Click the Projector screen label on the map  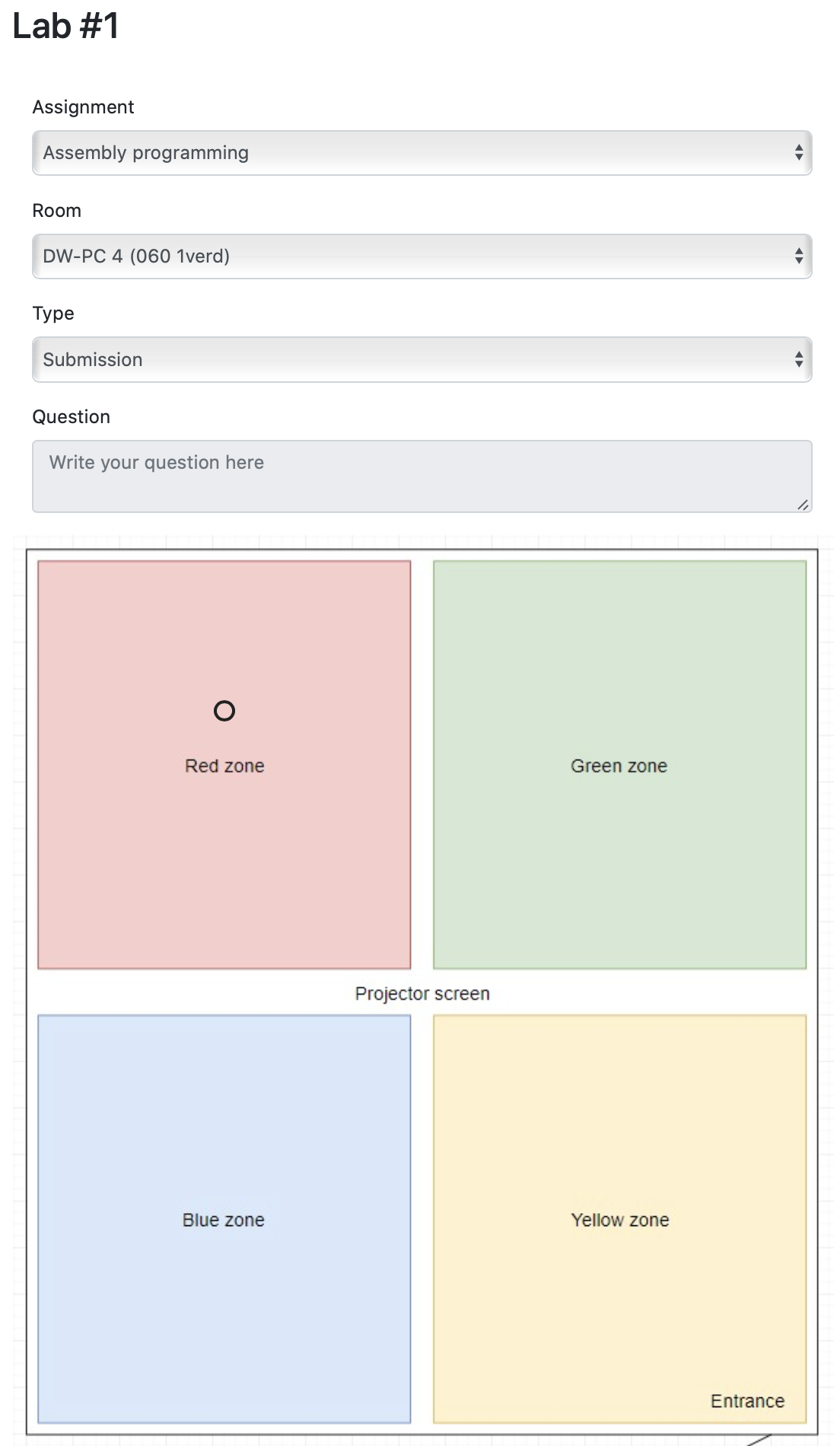[x=422, y=994]
